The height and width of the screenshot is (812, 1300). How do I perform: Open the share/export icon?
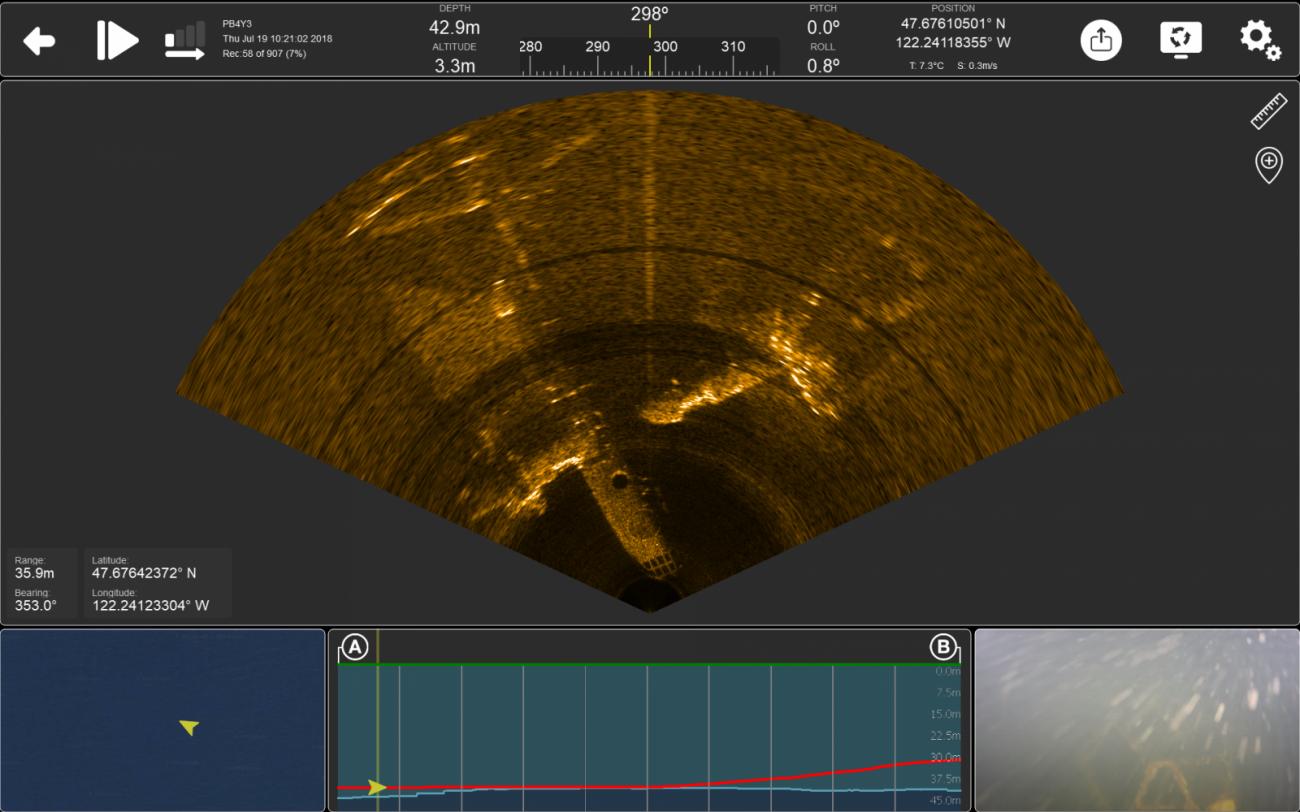(1101, 40)
